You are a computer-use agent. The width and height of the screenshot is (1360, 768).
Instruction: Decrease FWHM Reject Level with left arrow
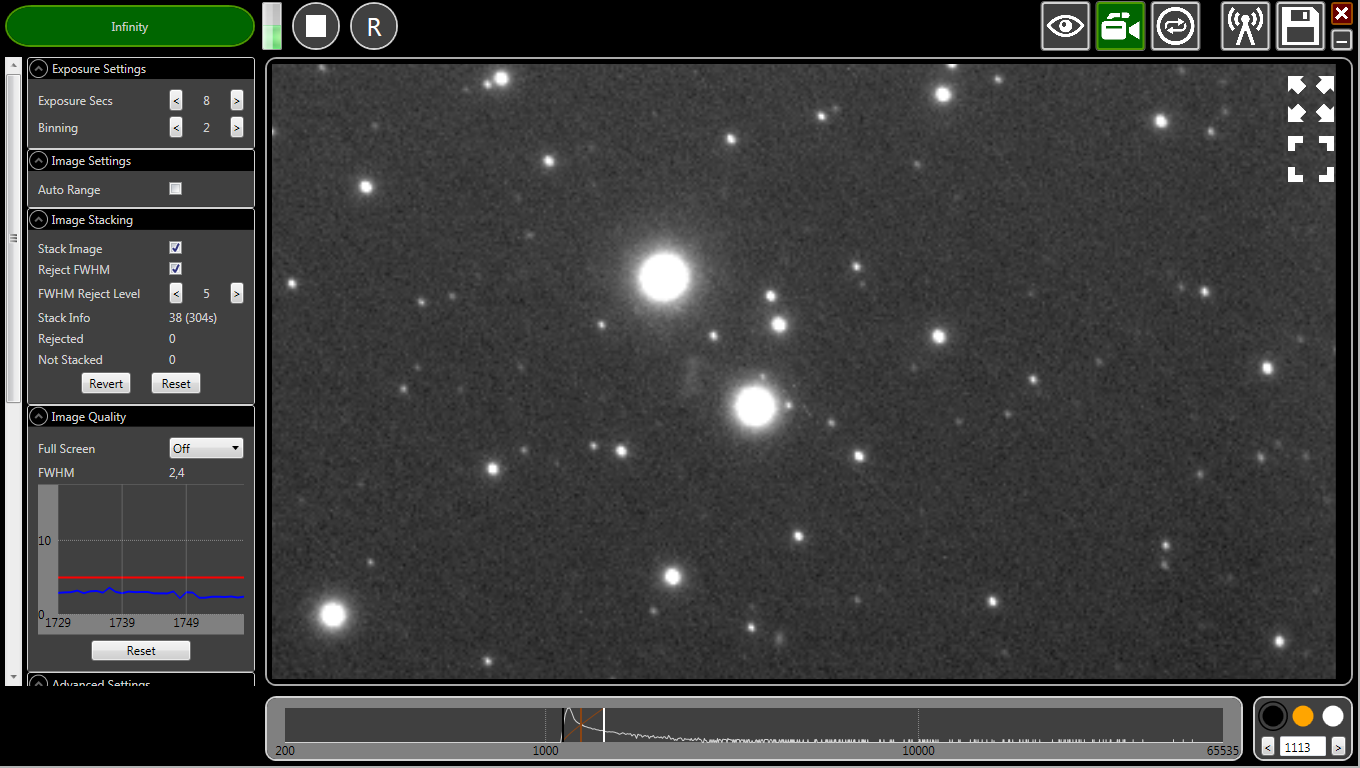(176, 293)
